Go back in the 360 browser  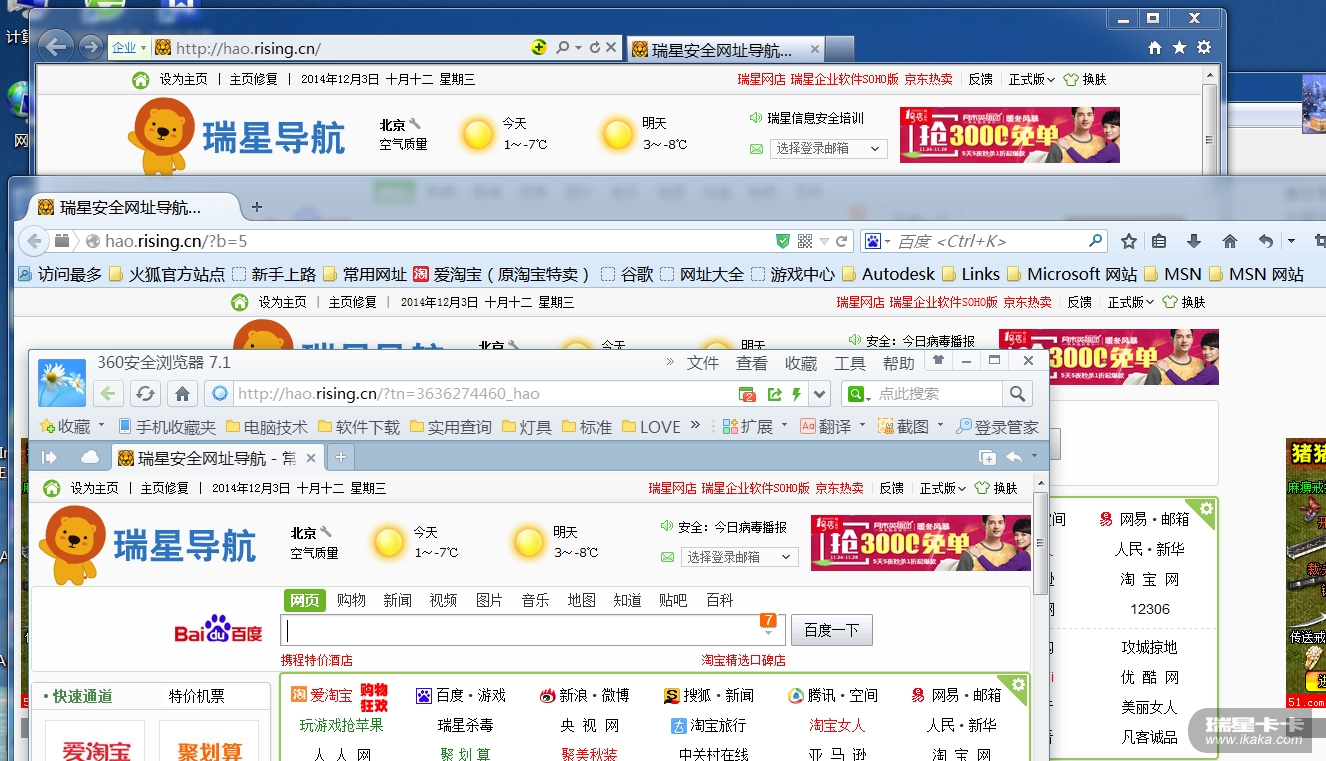(110, 393)
